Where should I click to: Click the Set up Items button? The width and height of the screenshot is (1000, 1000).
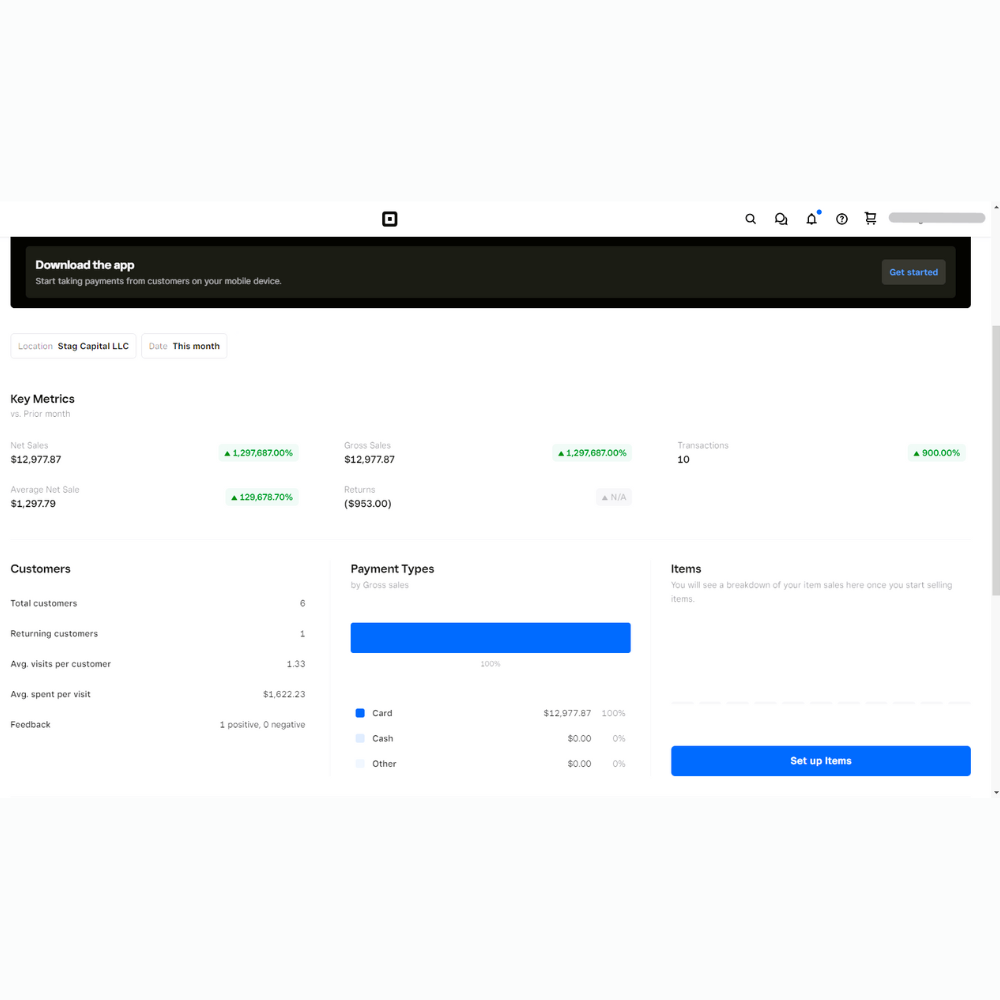click(x=820, y=761)
